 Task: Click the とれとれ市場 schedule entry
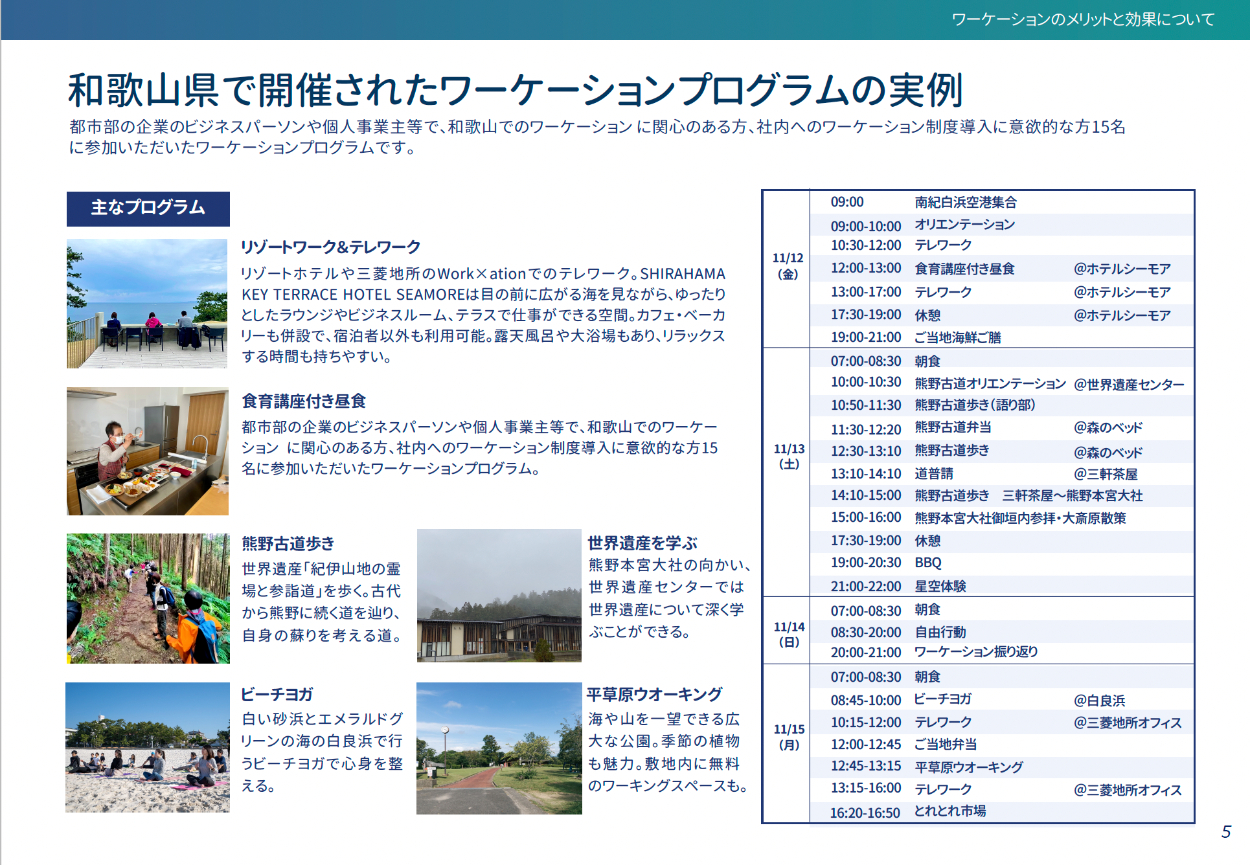tap(950, 811)
